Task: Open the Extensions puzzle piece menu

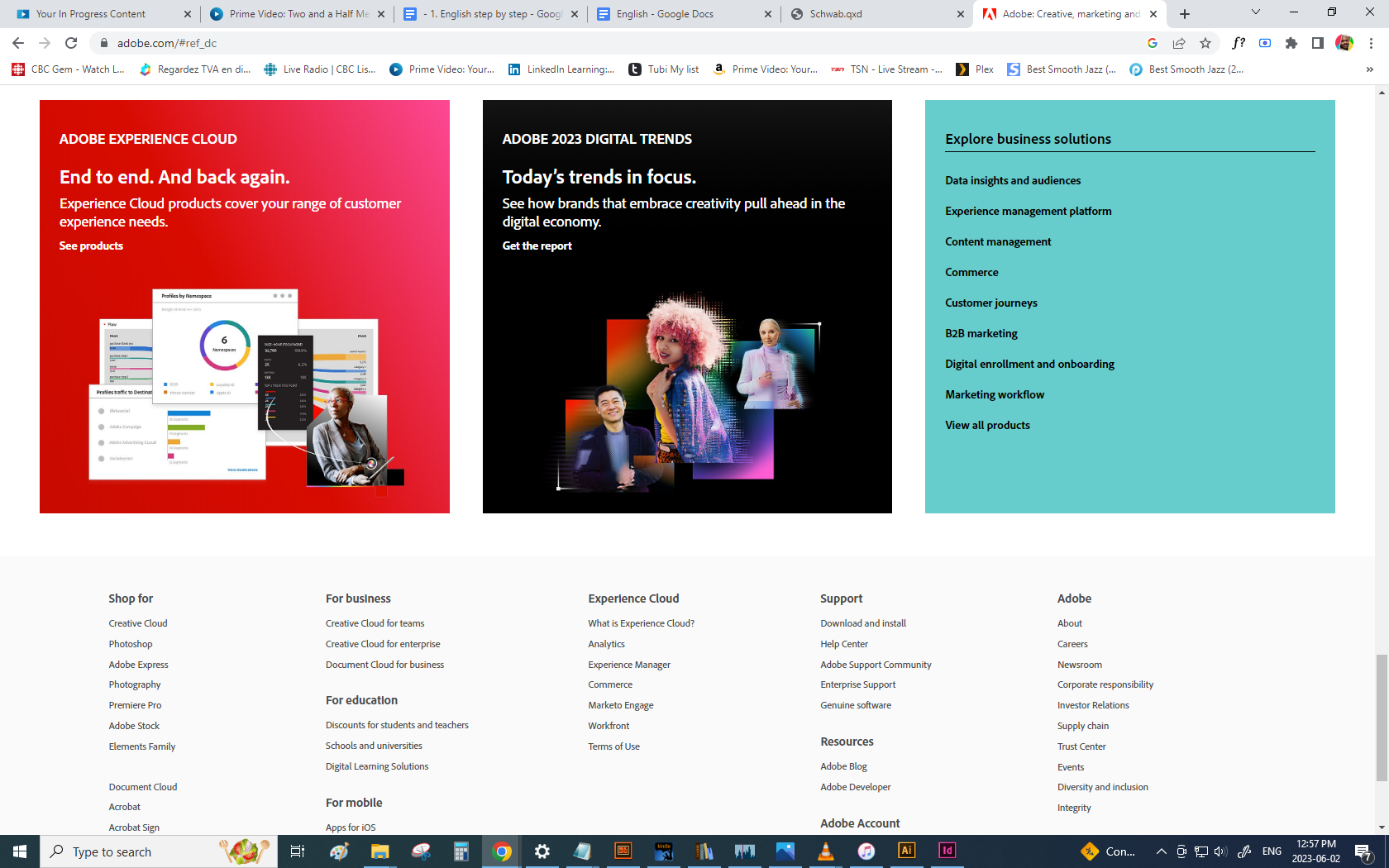Action: (1291, 43)
